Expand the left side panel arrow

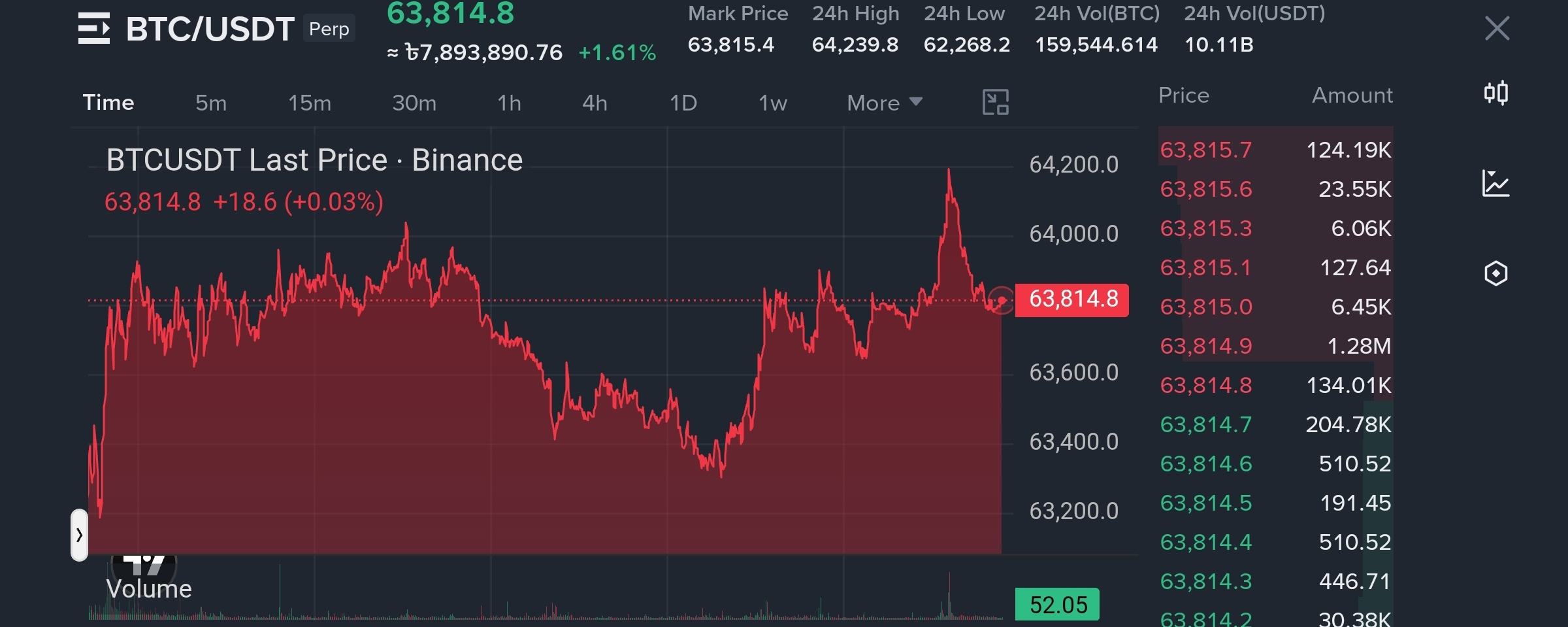click(x=79, y=535)
